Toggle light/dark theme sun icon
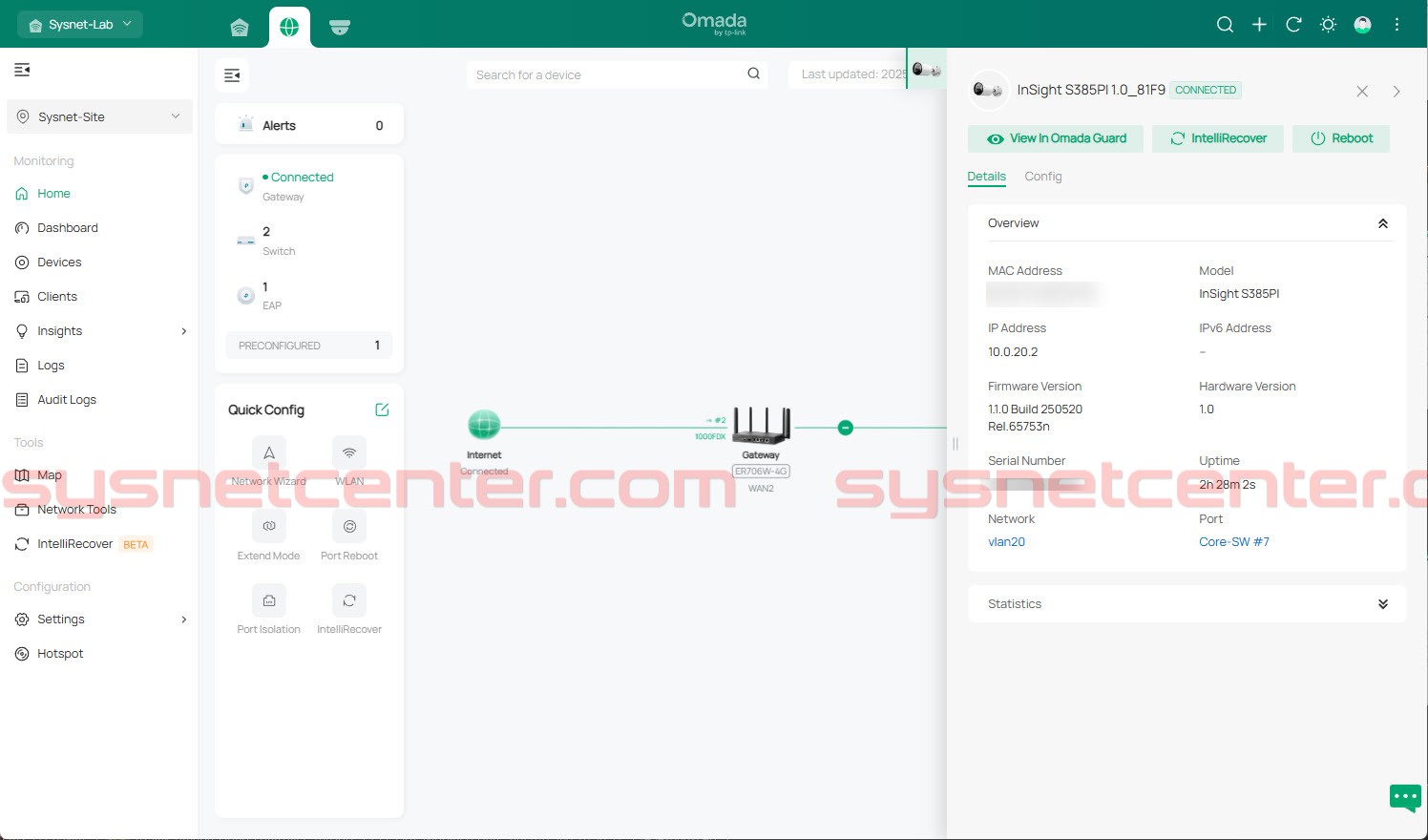1428x840 pixels. point(1328,25)
